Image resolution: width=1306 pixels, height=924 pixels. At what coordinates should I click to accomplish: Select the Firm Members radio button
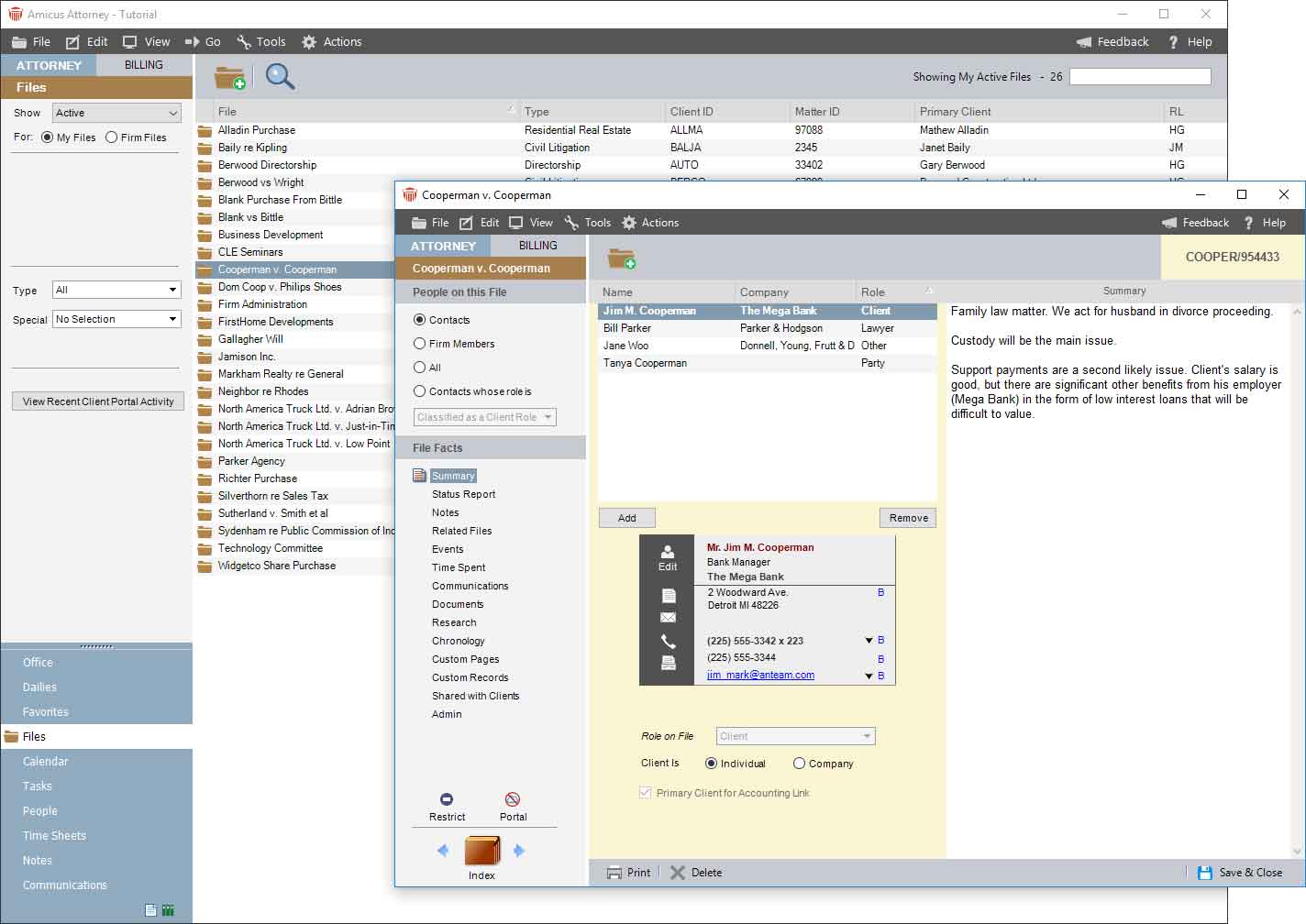point(419,344)
